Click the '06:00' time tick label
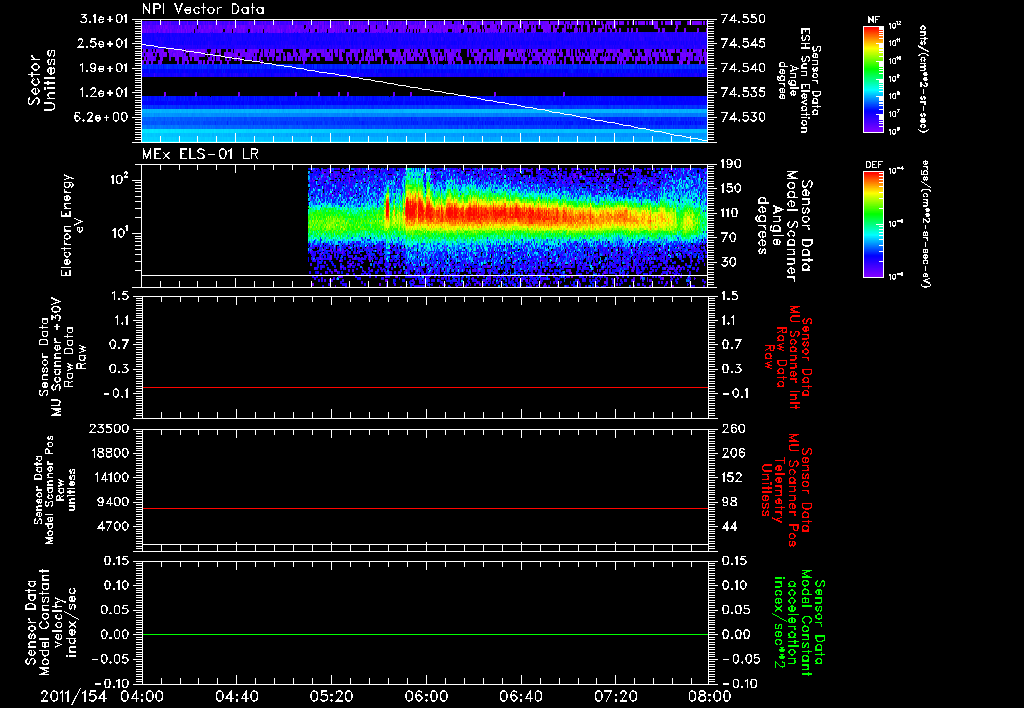 click(426, 696)
